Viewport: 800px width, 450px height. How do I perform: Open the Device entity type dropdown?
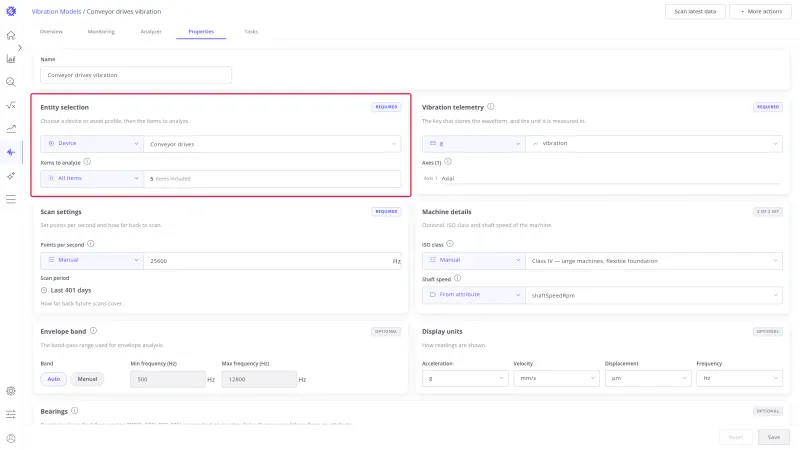(x=92, y=144)
